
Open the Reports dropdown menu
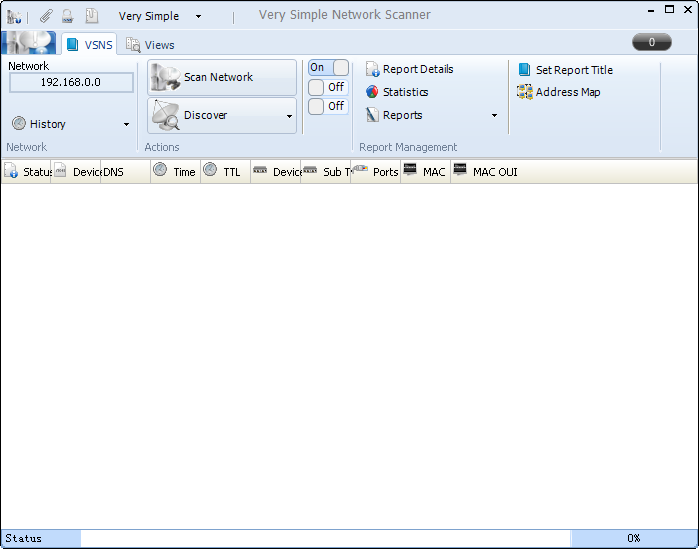point(494,116)
